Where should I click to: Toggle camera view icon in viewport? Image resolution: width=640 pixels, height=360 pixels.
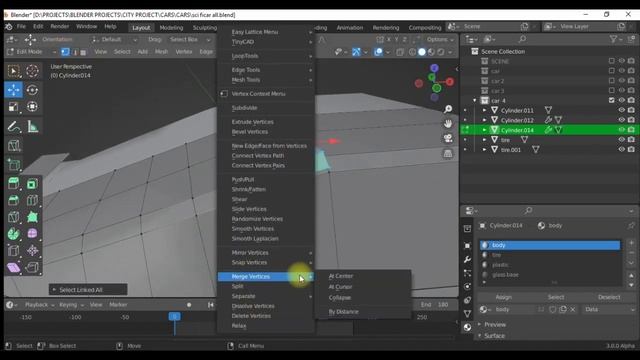(x=448, y=138)
